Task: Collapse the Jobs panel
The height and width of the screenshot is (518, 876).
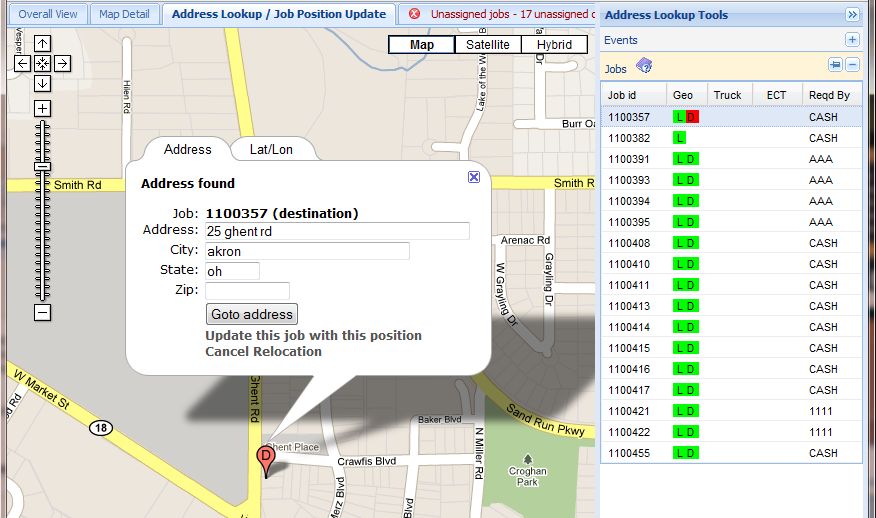Action: pyautogui.click(x=852, y=65)
